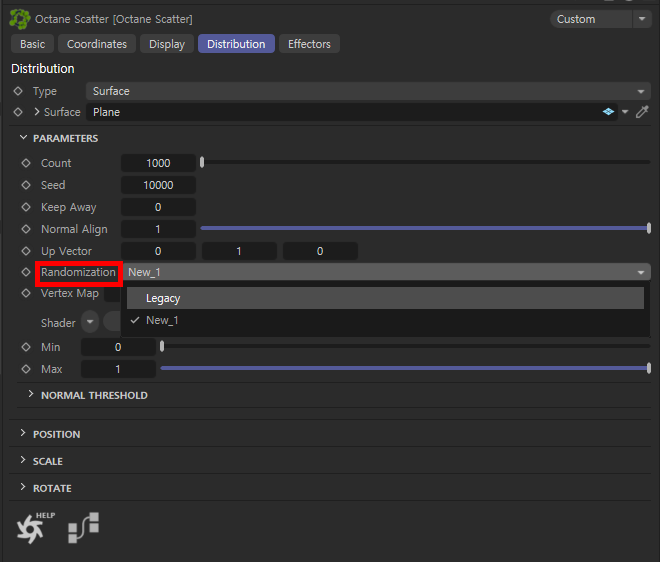Toggle keyframe diamond for Up Vector

[x=26, y=251]
